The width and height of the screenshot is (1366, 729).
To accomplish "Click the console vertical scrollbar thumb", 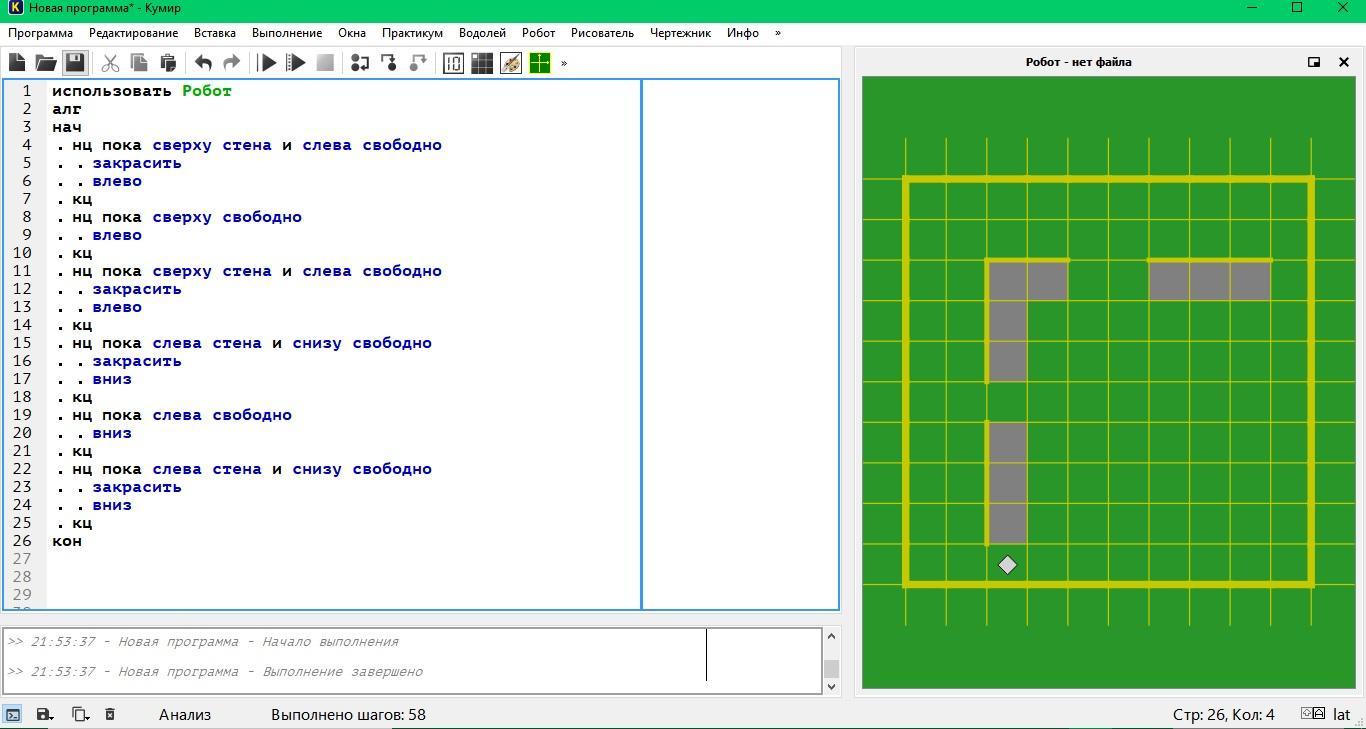I will tap(831, 668).
